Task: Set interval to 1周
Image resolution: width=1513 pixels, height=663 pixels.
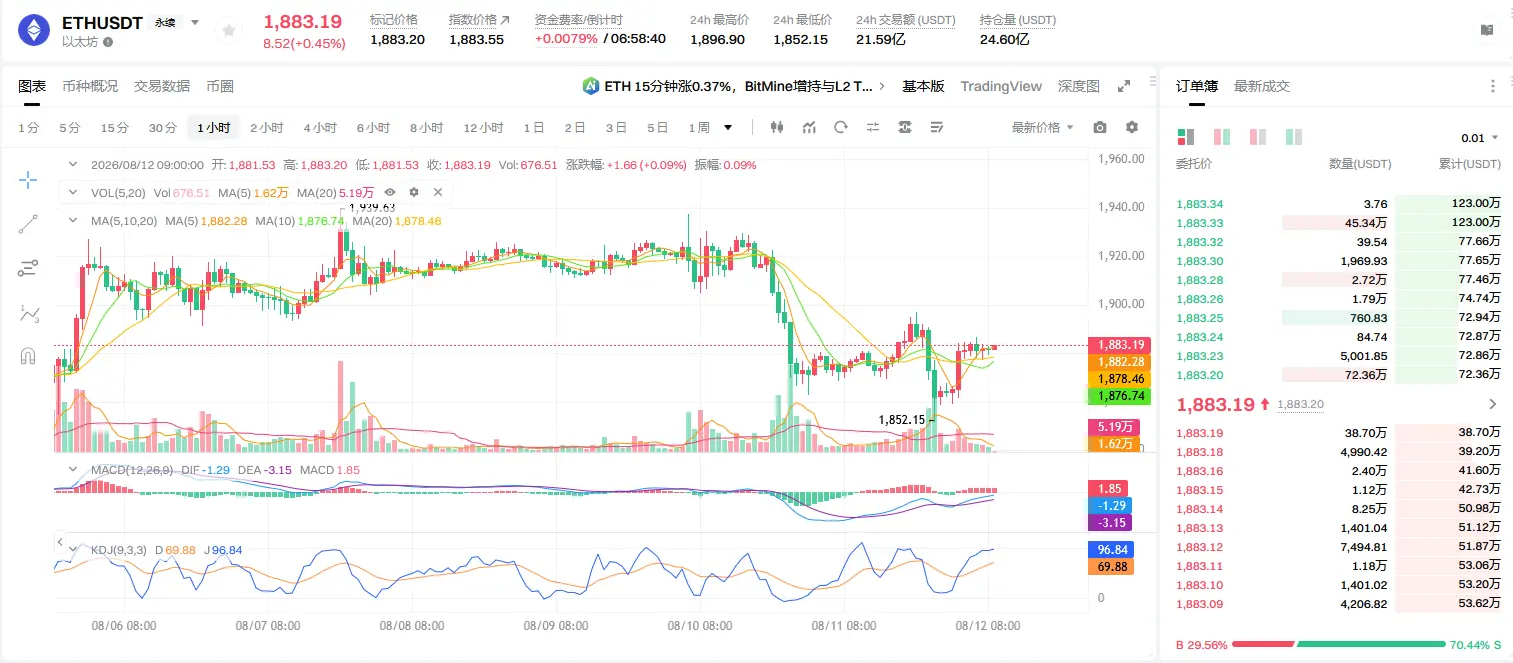Action: pos(699,128)
